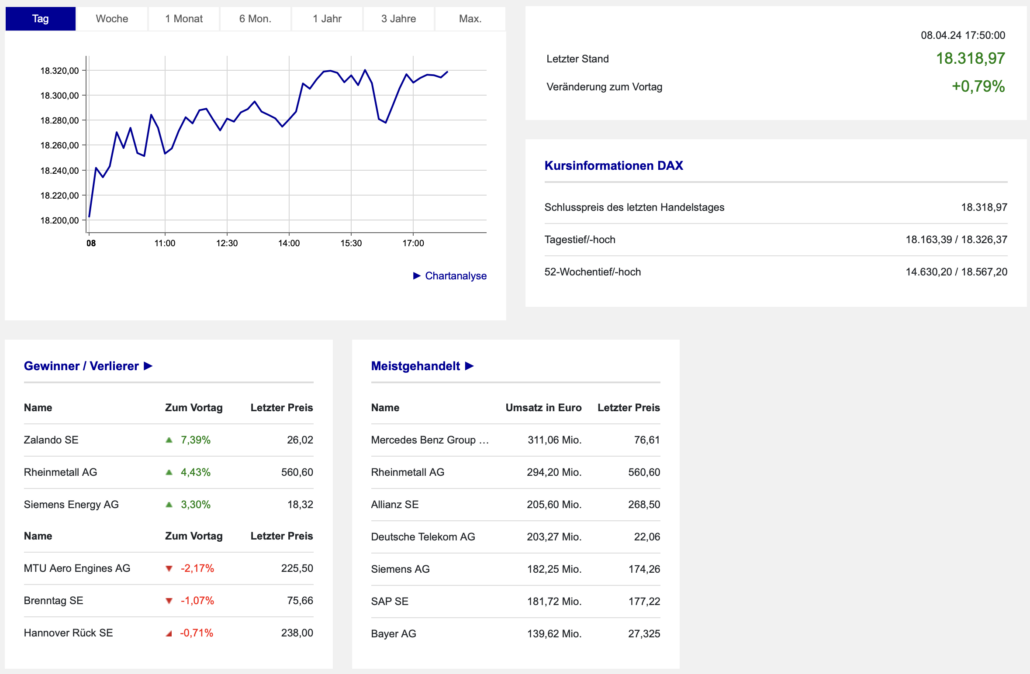The image size is (1030, 674).
Task: Open the Chartanalyse link text
Action: click(456, 276)
